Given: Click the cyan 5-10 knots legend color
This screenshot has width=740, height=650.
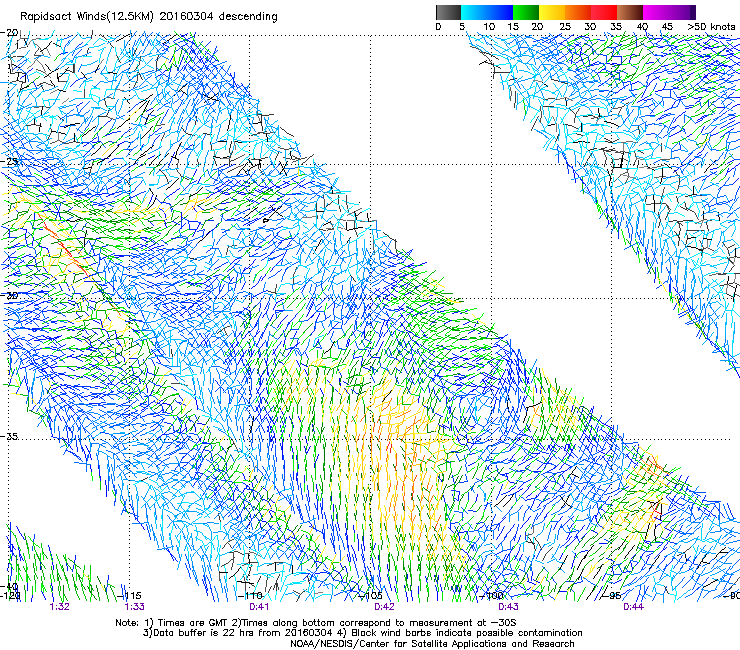Looking at the screenshot, I should click(474, 12).
